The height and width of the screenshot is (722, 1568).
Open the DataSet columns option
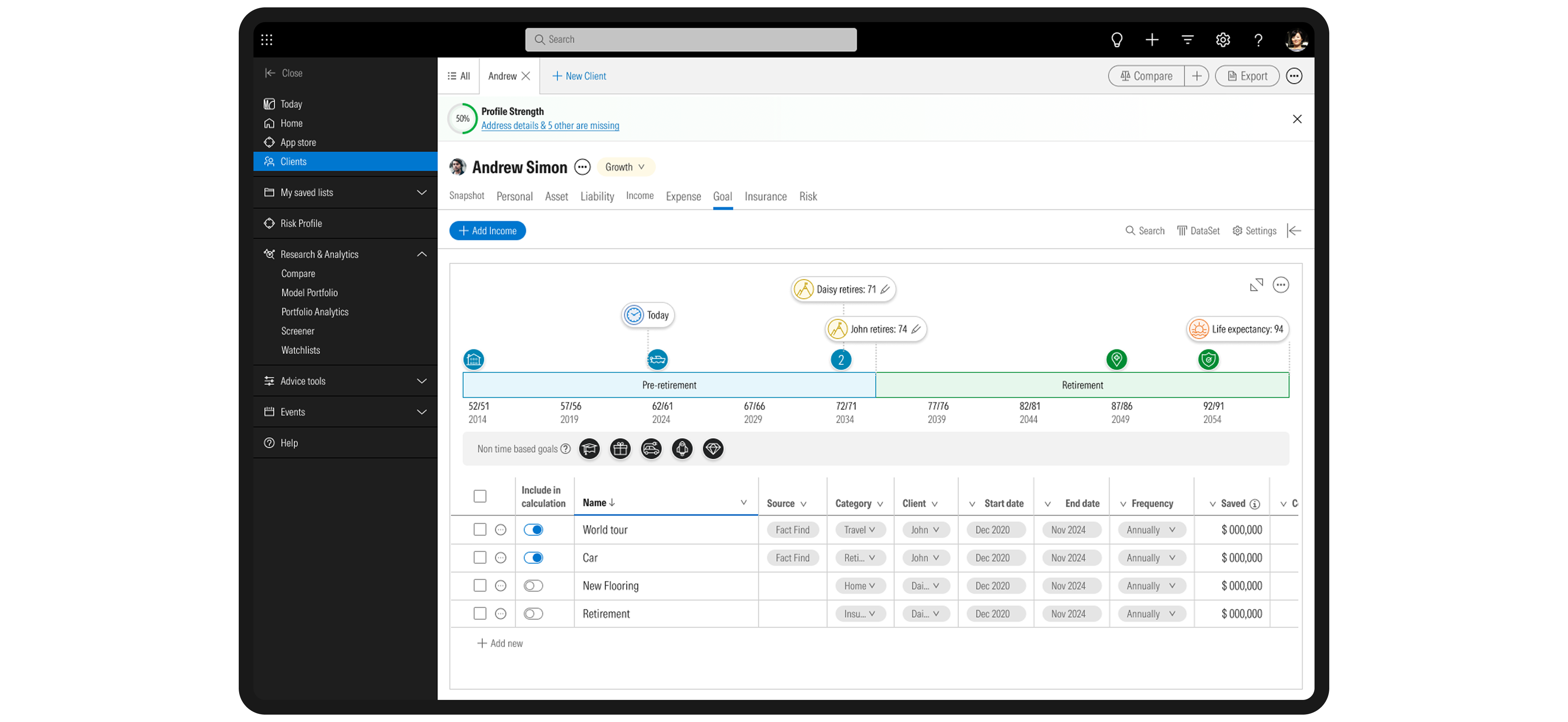[1198, 231]
